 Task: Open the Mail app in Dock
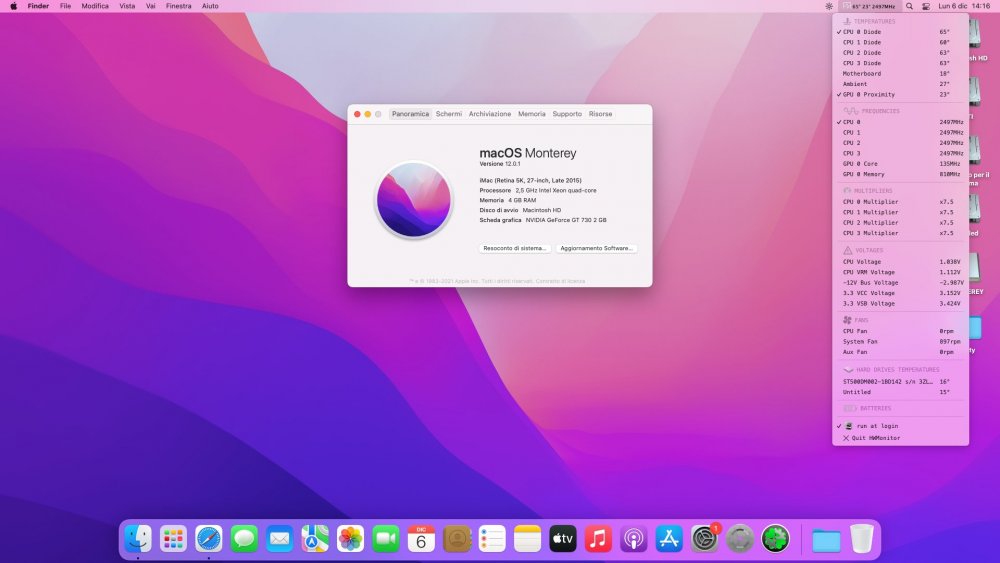point(279,539)
